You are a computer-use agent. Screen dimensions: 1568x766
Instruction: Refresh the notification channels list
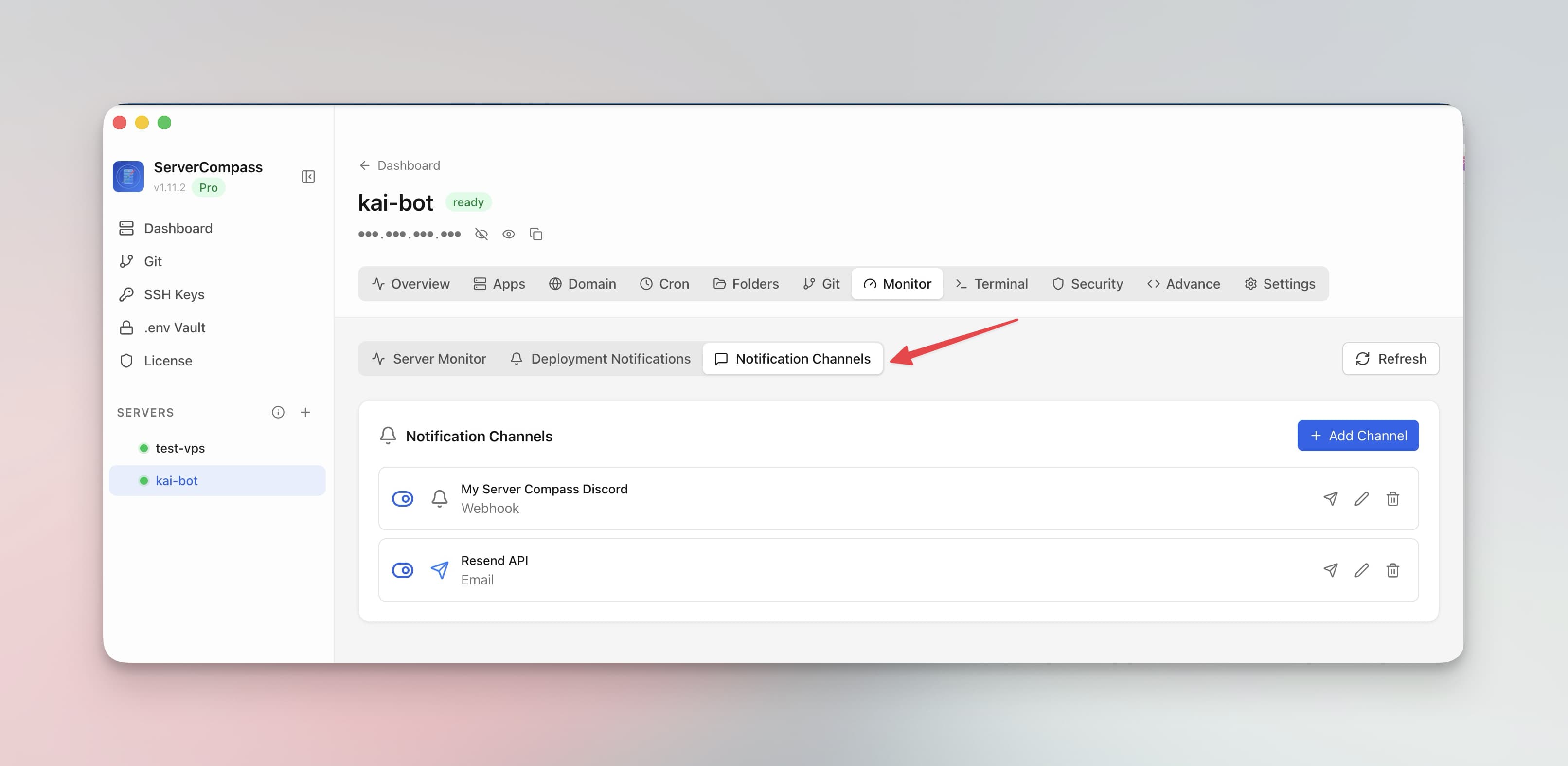click(x=1390, y=359)
